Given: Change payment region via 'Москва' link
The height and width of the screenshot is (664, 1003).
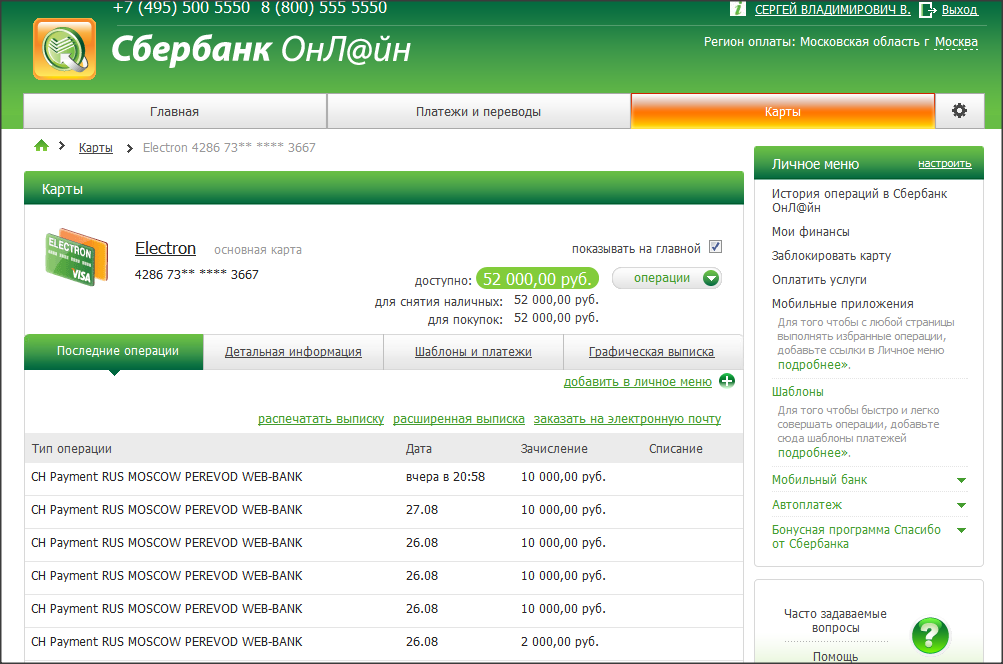Looking at the screenshot, I should (955, 42).
